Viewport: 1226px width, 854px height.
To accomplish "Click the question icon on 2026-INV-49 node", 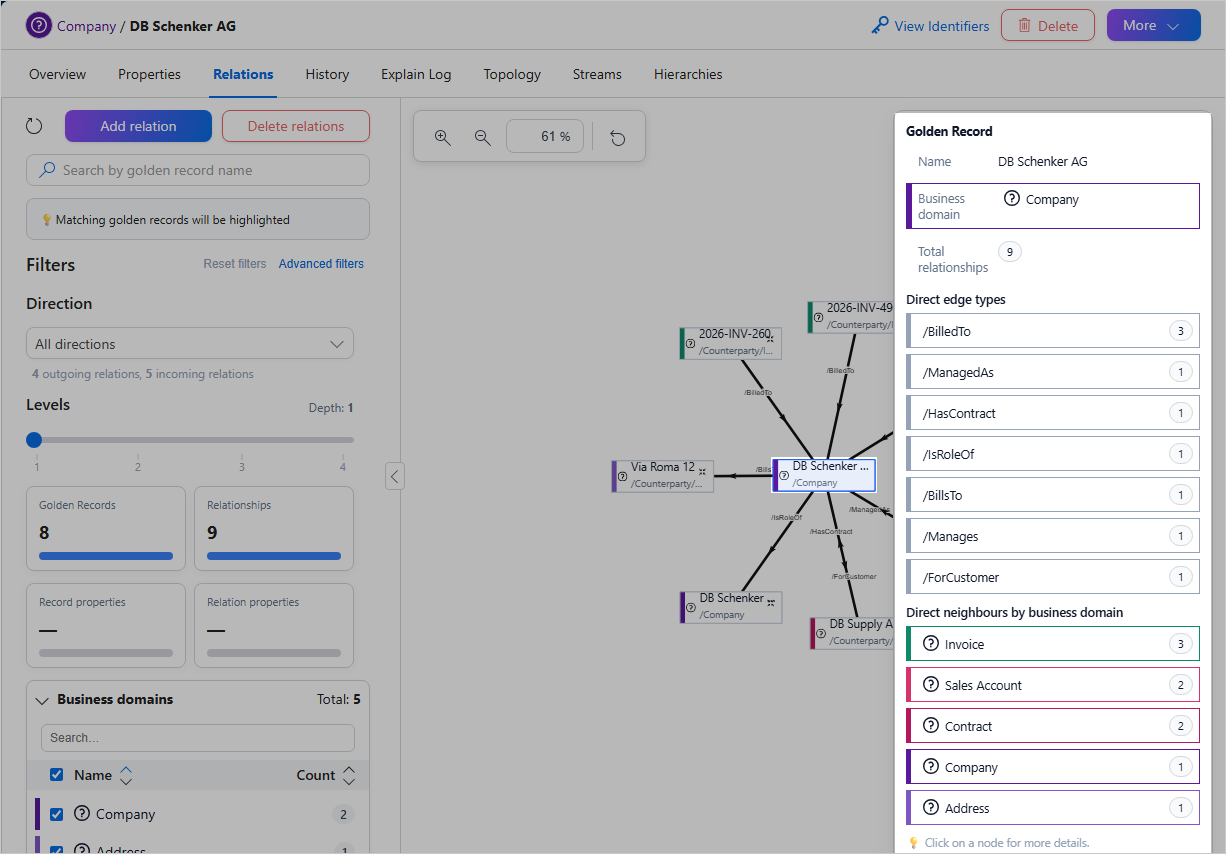I will pos(819,316).
